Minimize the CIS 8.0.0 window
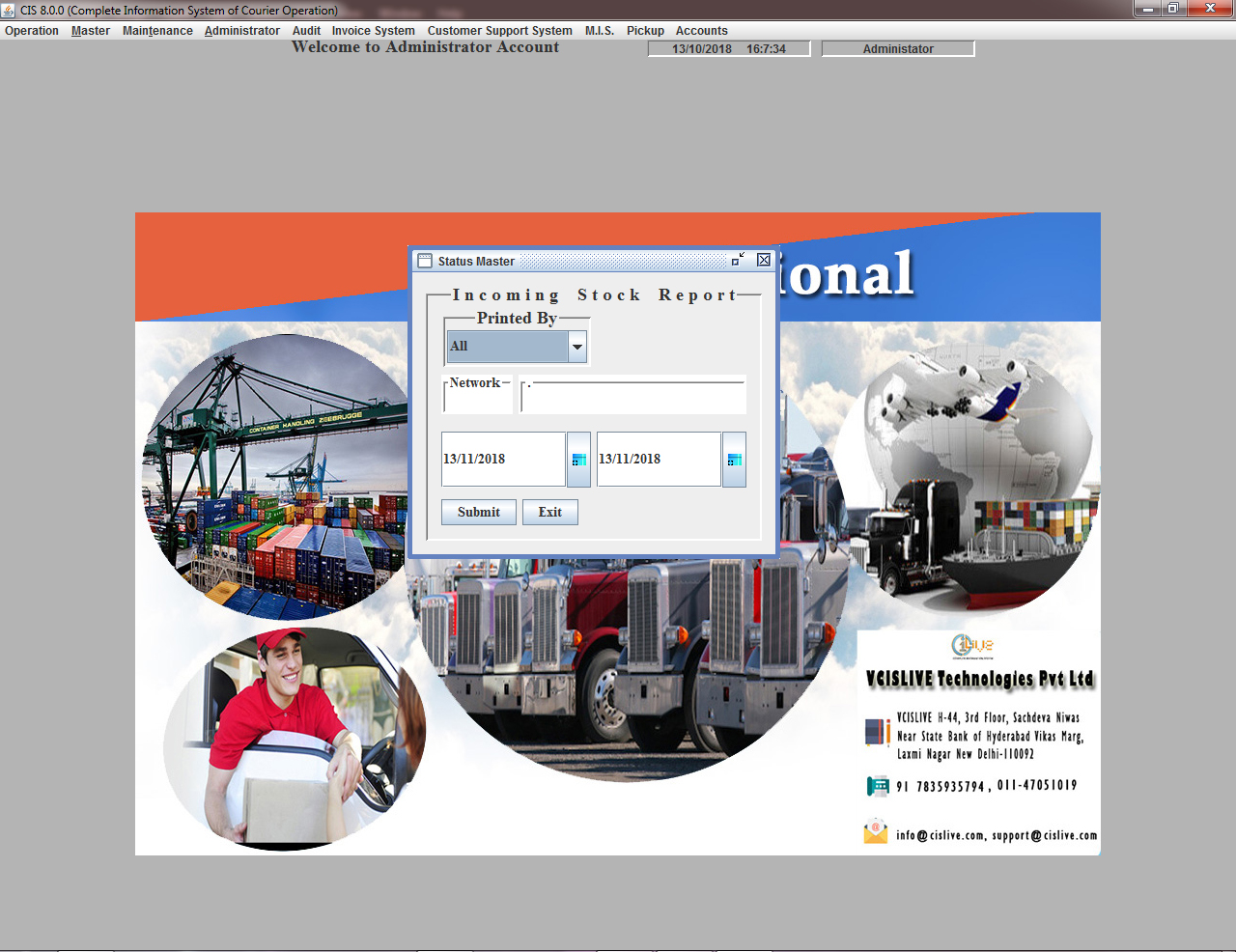Screen dimensions: 1236x952 click(1148, 9)
